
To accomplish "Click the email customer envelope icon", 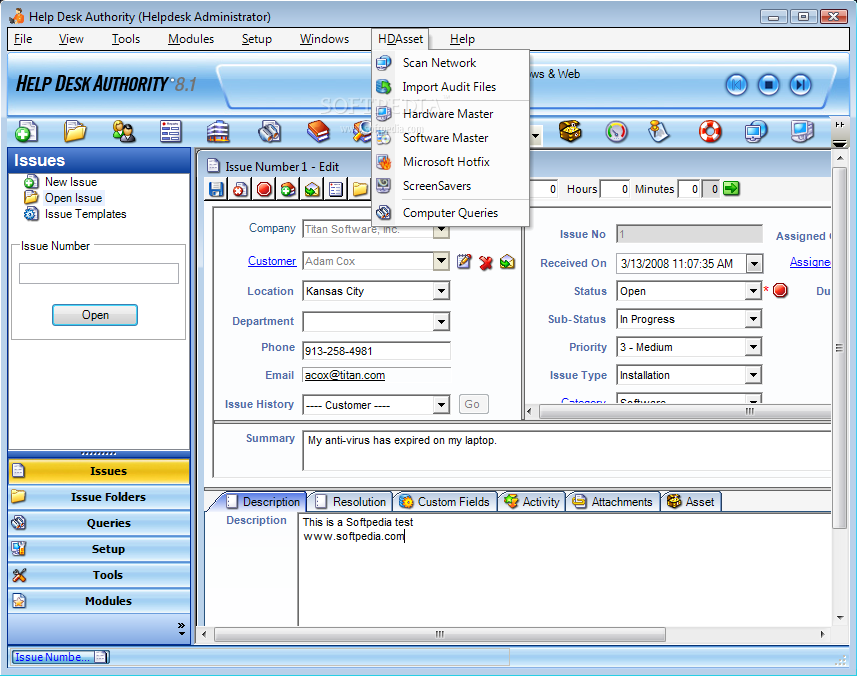I will click(507, 262).
